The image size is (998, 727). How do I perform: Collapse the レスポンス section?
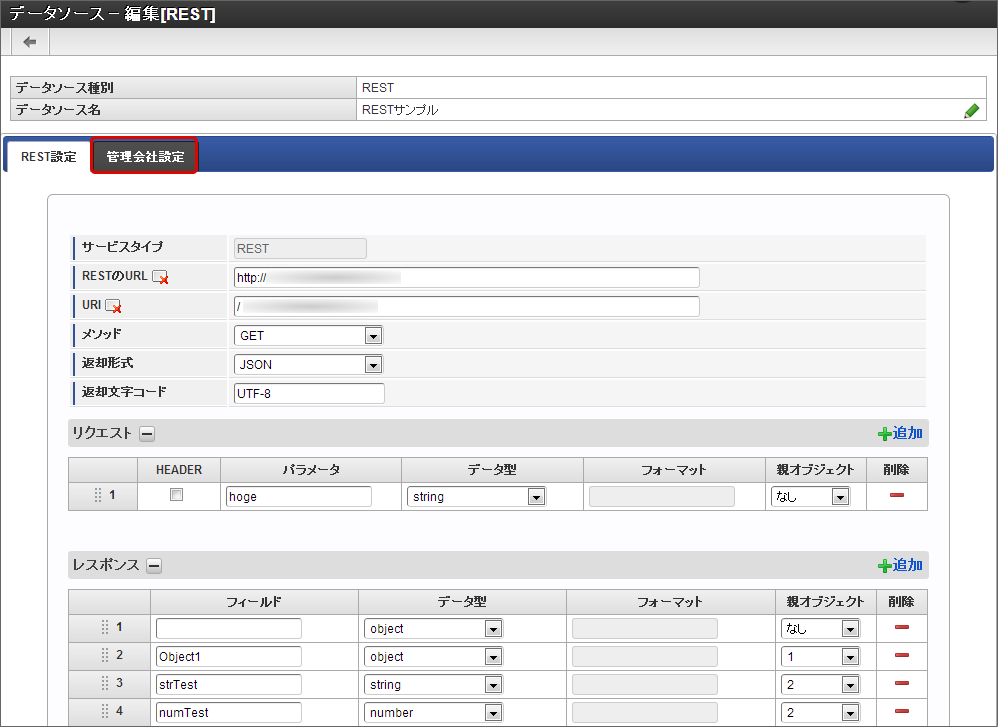click(154, 566)
